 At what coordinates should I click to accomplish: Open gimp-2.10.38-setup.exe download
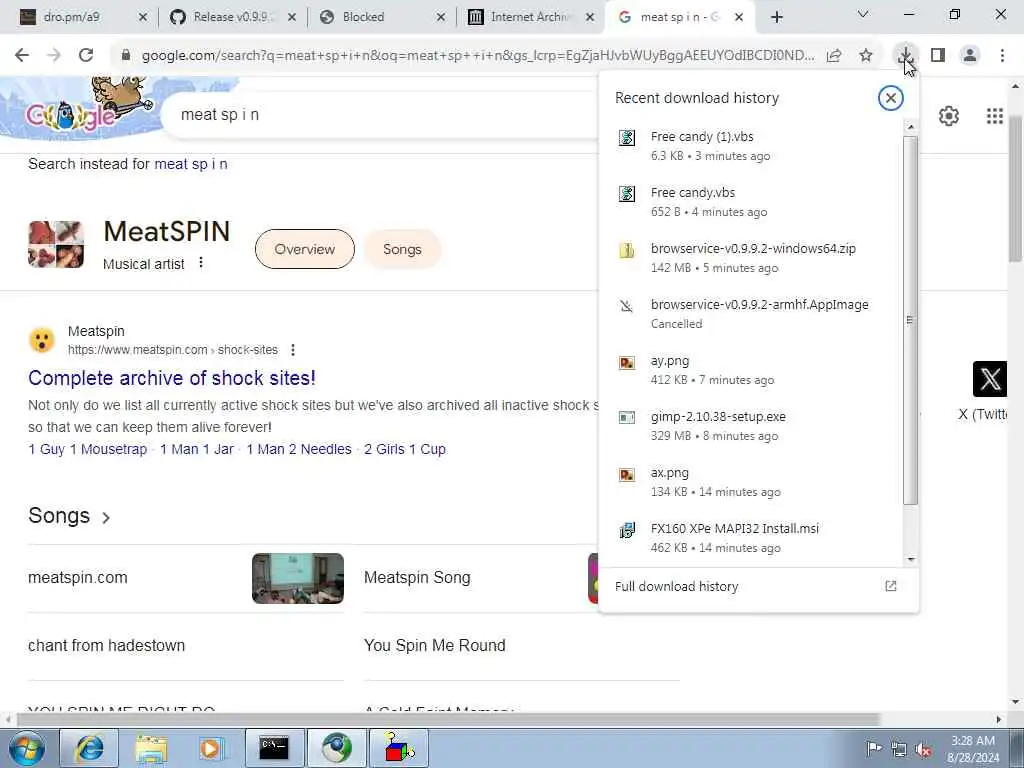(x=750, y=426)
